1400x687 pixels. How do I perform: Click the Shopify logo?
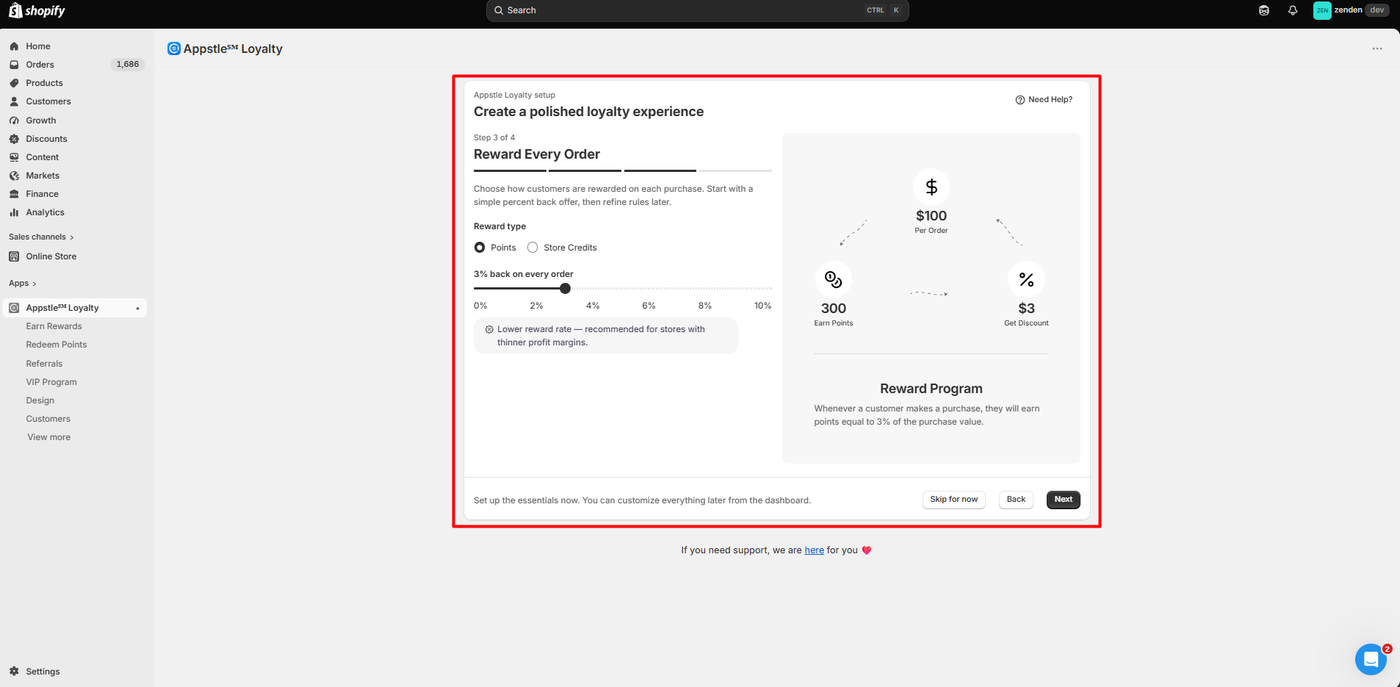[x=37, y=10]
